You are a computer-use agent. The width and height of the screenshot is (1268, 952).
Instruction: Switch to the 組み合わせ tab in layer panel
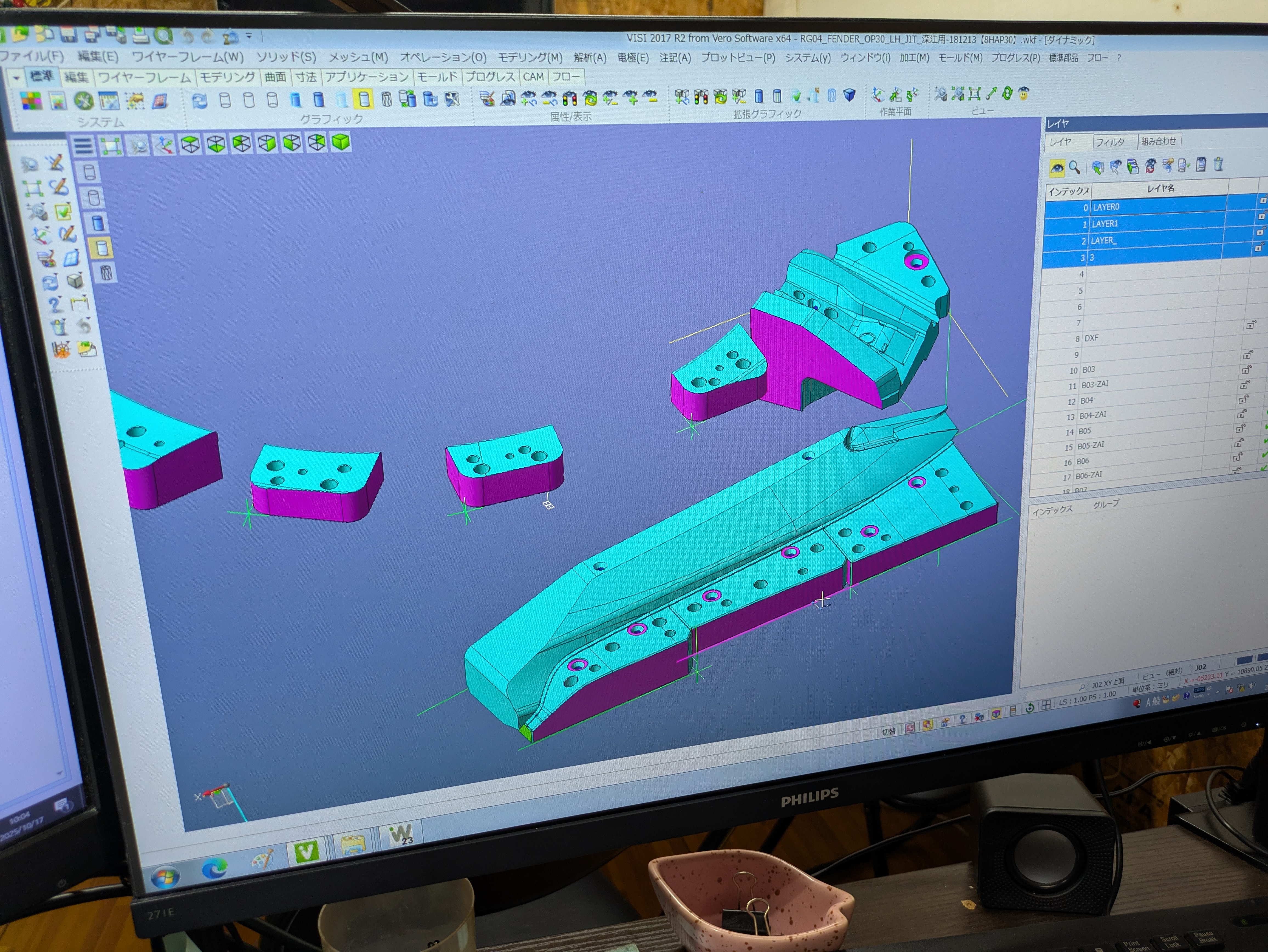[1159, 141]
